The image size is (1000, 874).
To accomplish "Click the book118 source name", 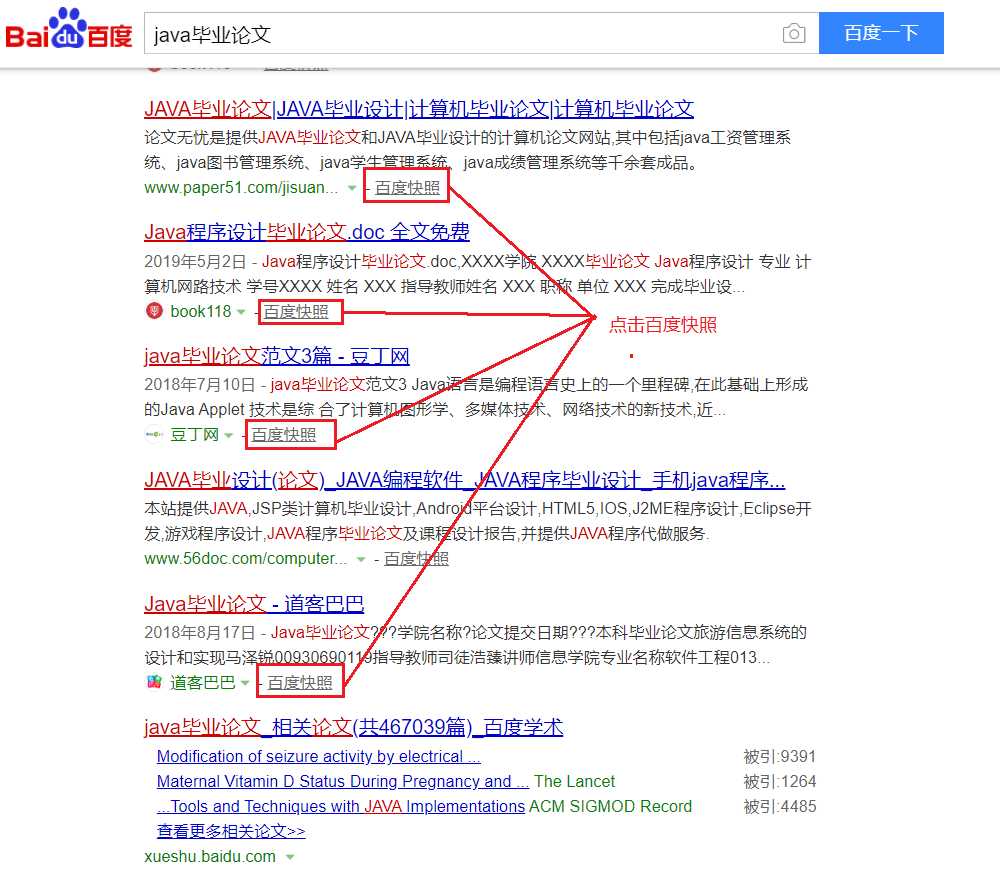I will [x=200, y=311].
